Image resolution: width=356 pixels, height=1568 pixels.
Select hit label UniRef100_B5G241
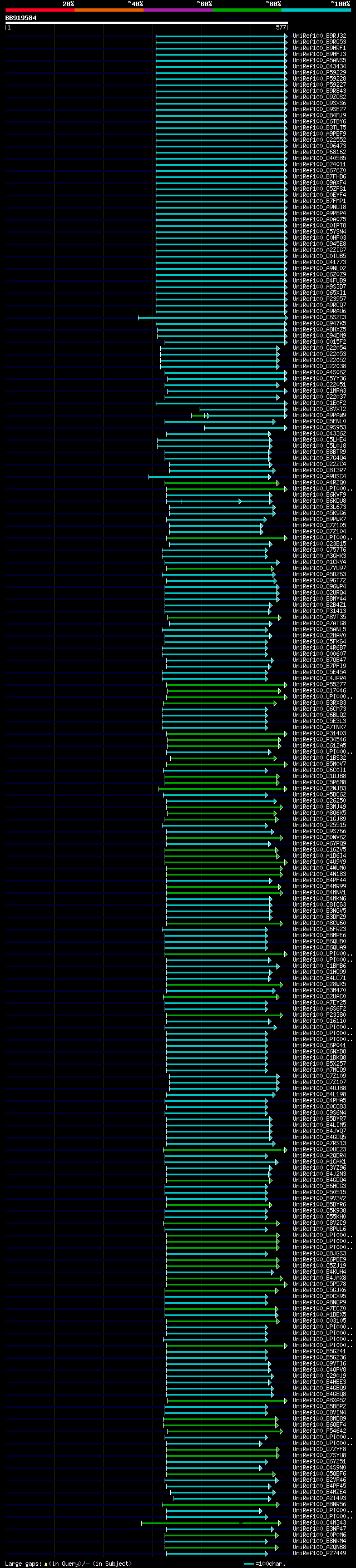pyautogui.click(x=319, y=1351)
